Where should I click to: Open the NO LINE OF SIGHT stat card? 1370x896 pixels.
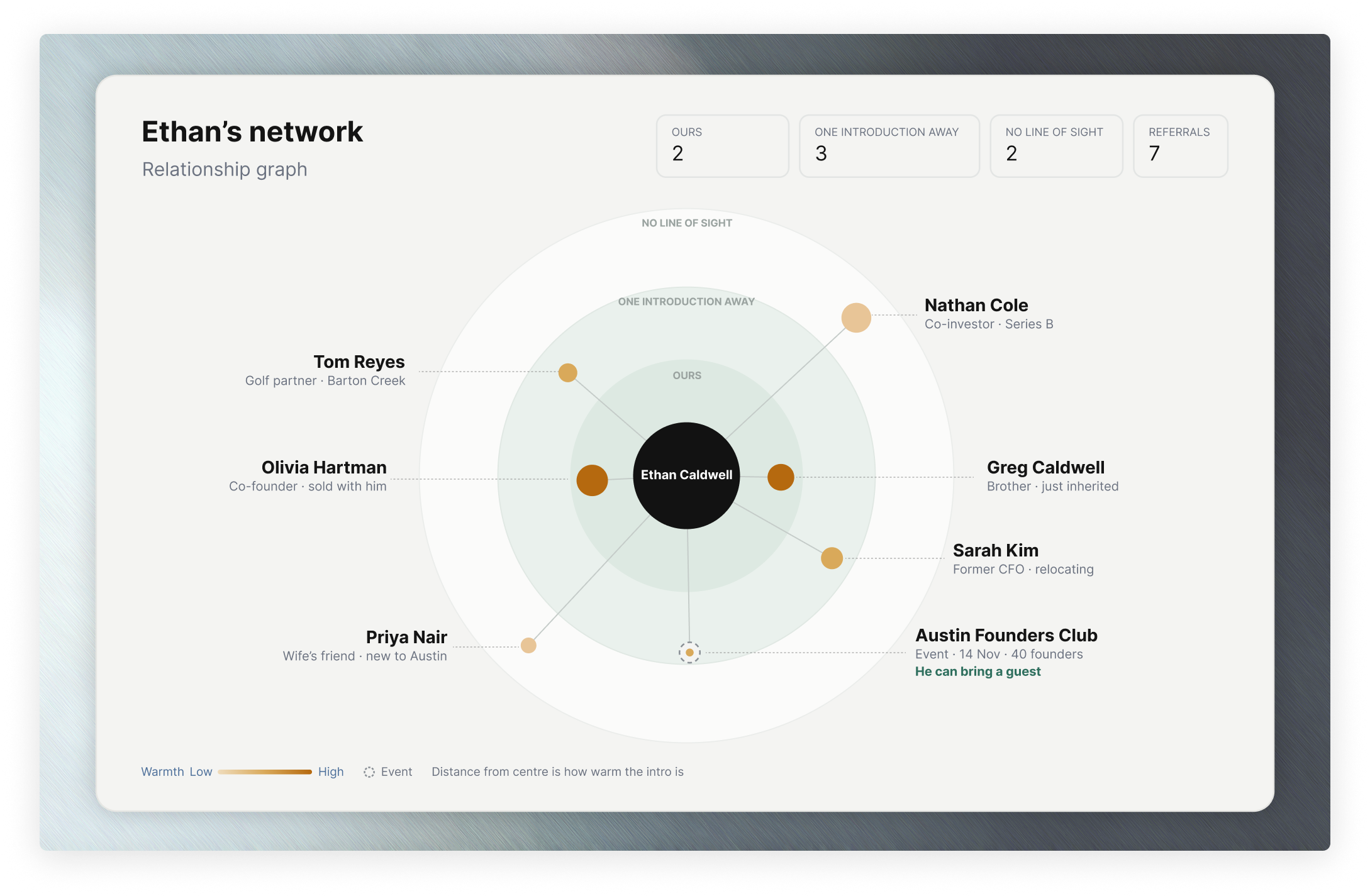pyautogui.click(x=1056, y=146)
